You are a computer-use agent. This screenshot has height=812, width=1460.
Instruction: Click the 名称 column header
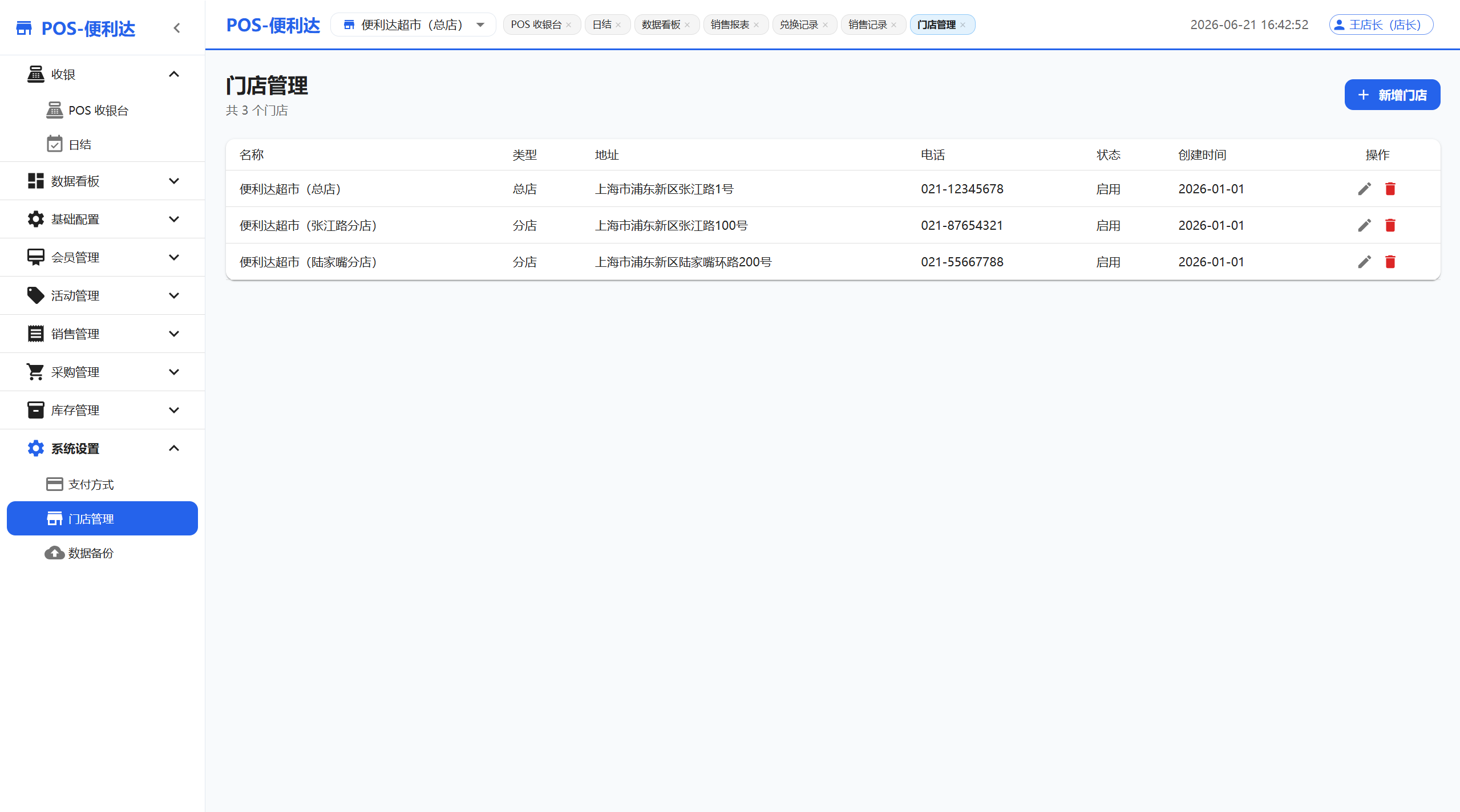coord(252,155)
